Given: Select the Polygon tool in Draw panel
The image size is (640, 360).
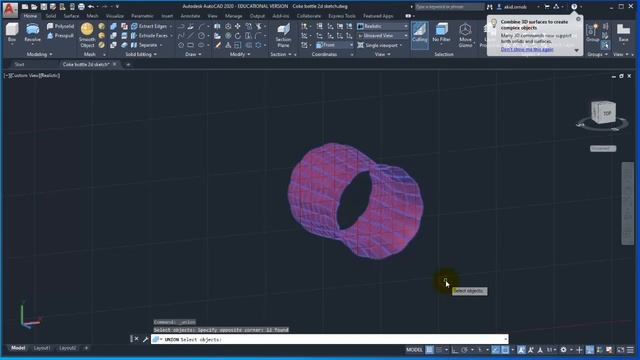Looking at the screenshot, I should (181, 45).
